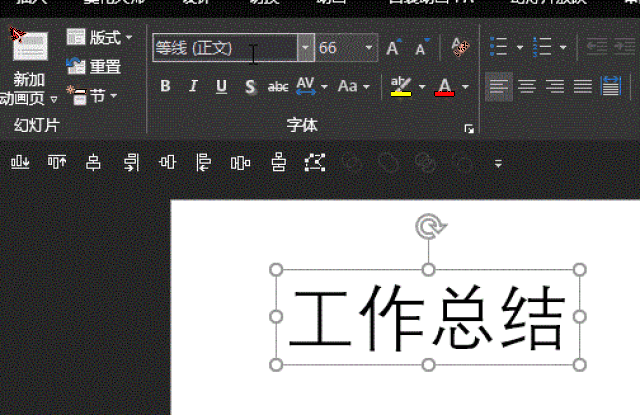Screen dimensions: 640x415
Task: Click the align objects vertical middle icon
Action: [x=167, y=163]
